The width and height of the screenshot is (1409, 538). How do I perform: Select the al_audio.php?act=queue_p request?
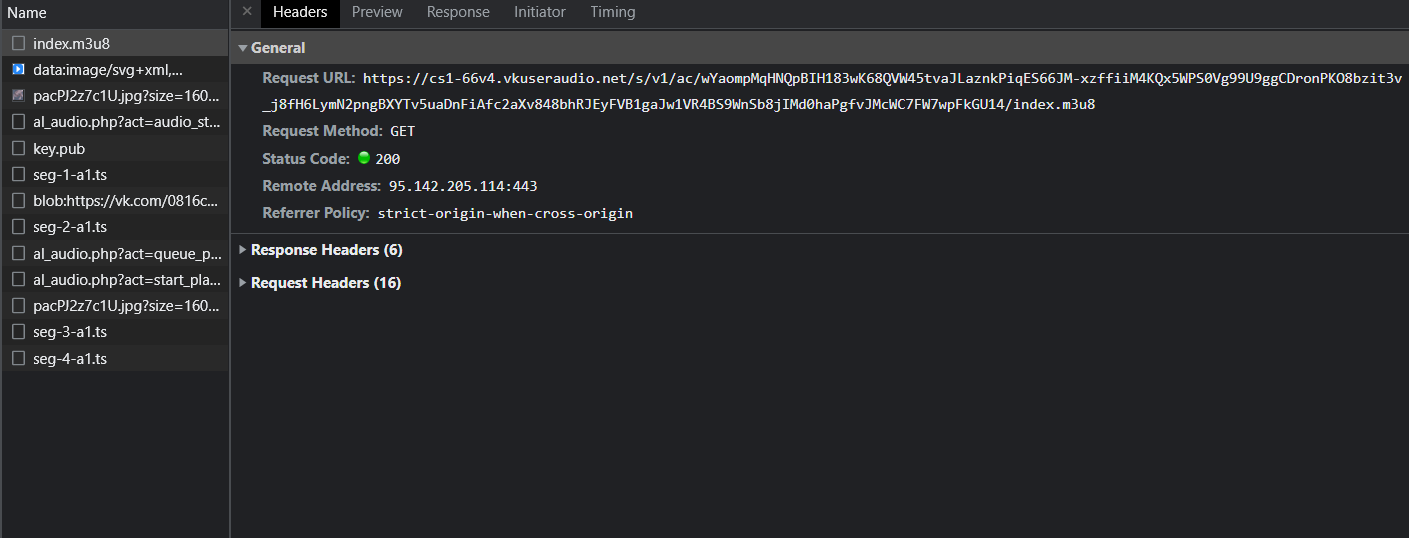(x=126, y=253)
